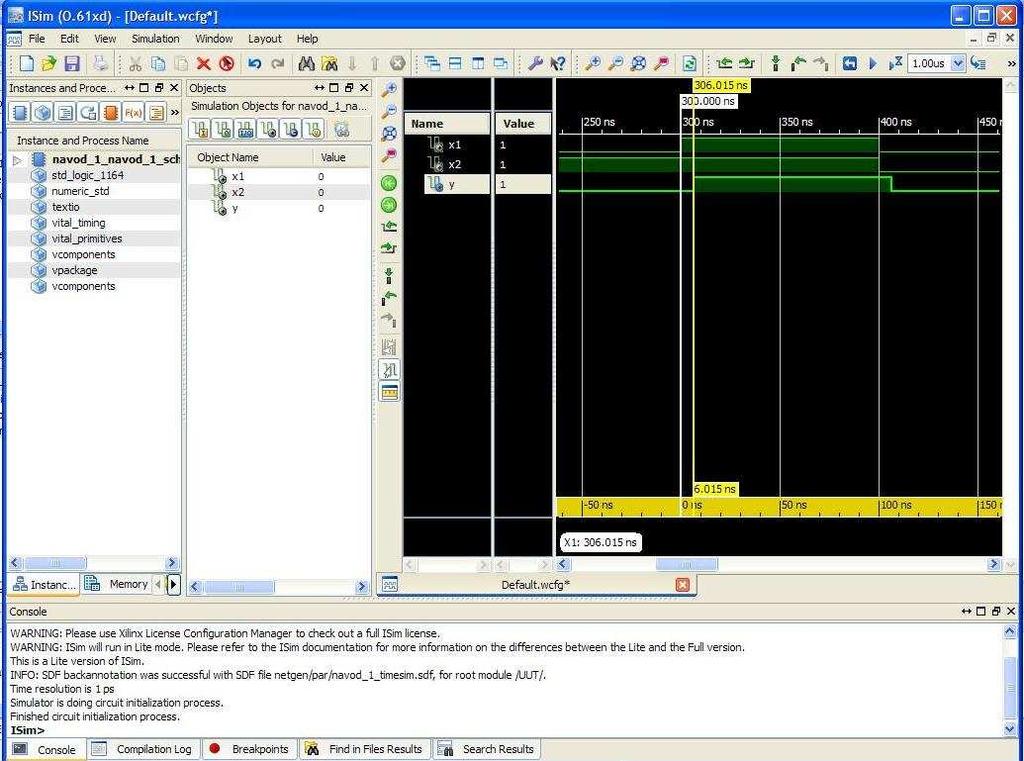This screenshot has width=1024, height=761.
Task: Toggle the floating ruler icon in side toolbar
Action: coord(389,392)
